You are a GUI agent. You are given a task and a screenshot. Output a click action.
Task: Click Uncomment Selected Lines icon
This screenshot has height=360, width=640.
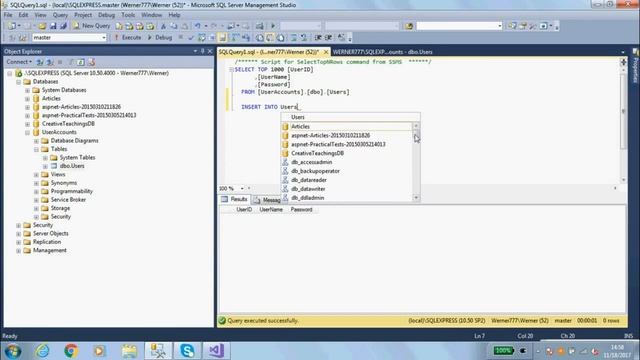click(x=304, y=38)
